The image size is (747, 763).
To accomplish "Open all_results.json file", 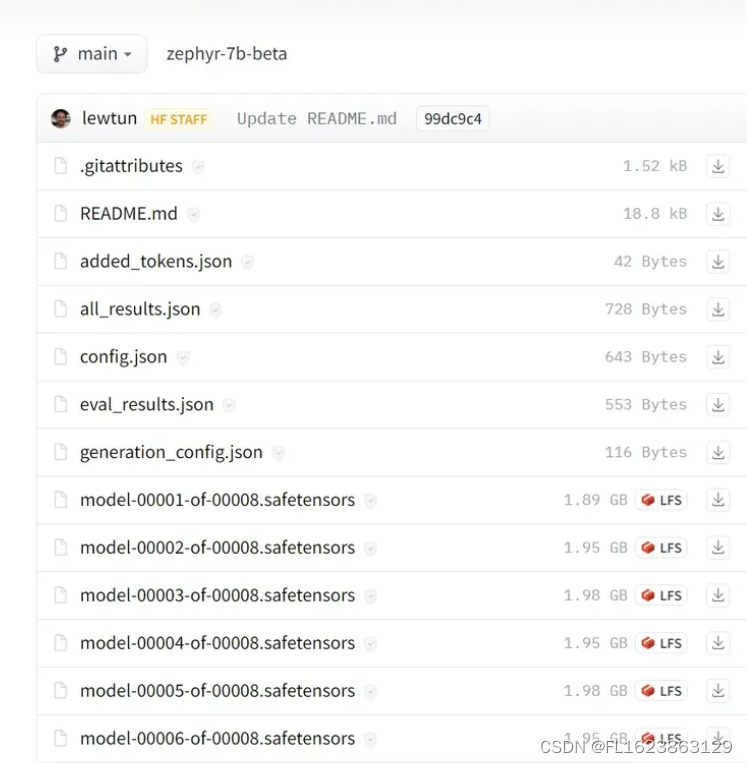I will (140, 309).
